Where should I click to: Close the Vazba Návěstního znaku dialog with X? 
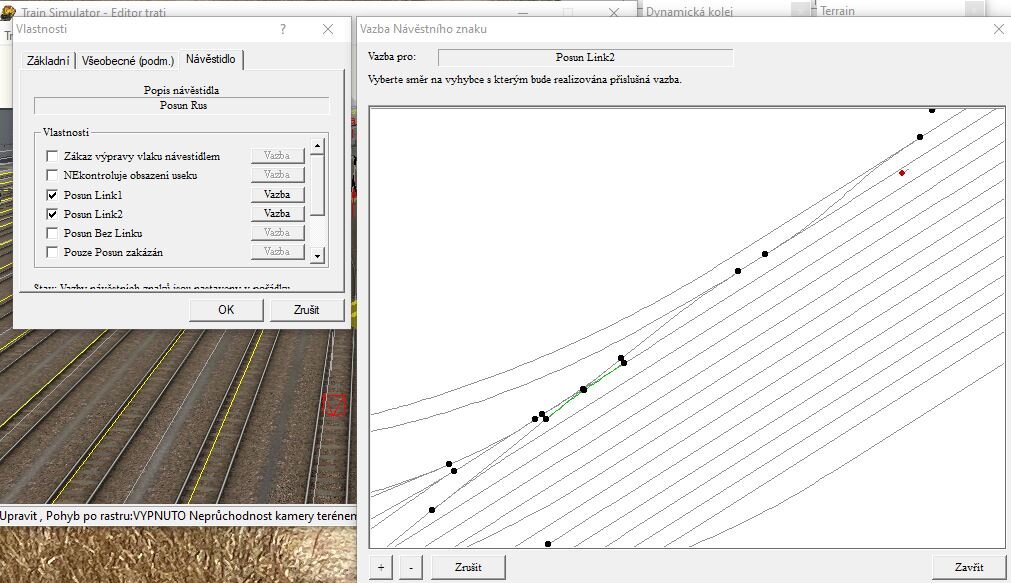997,29
